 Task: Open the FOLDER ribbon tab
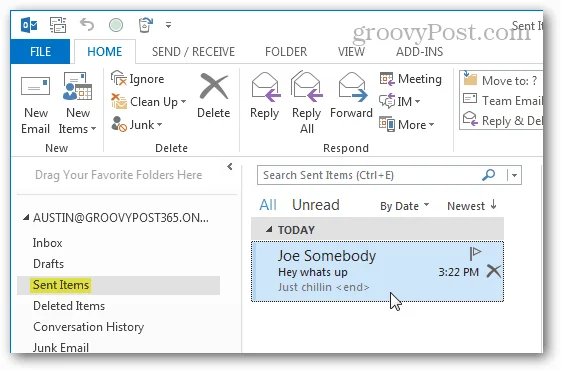pos(286,52)
